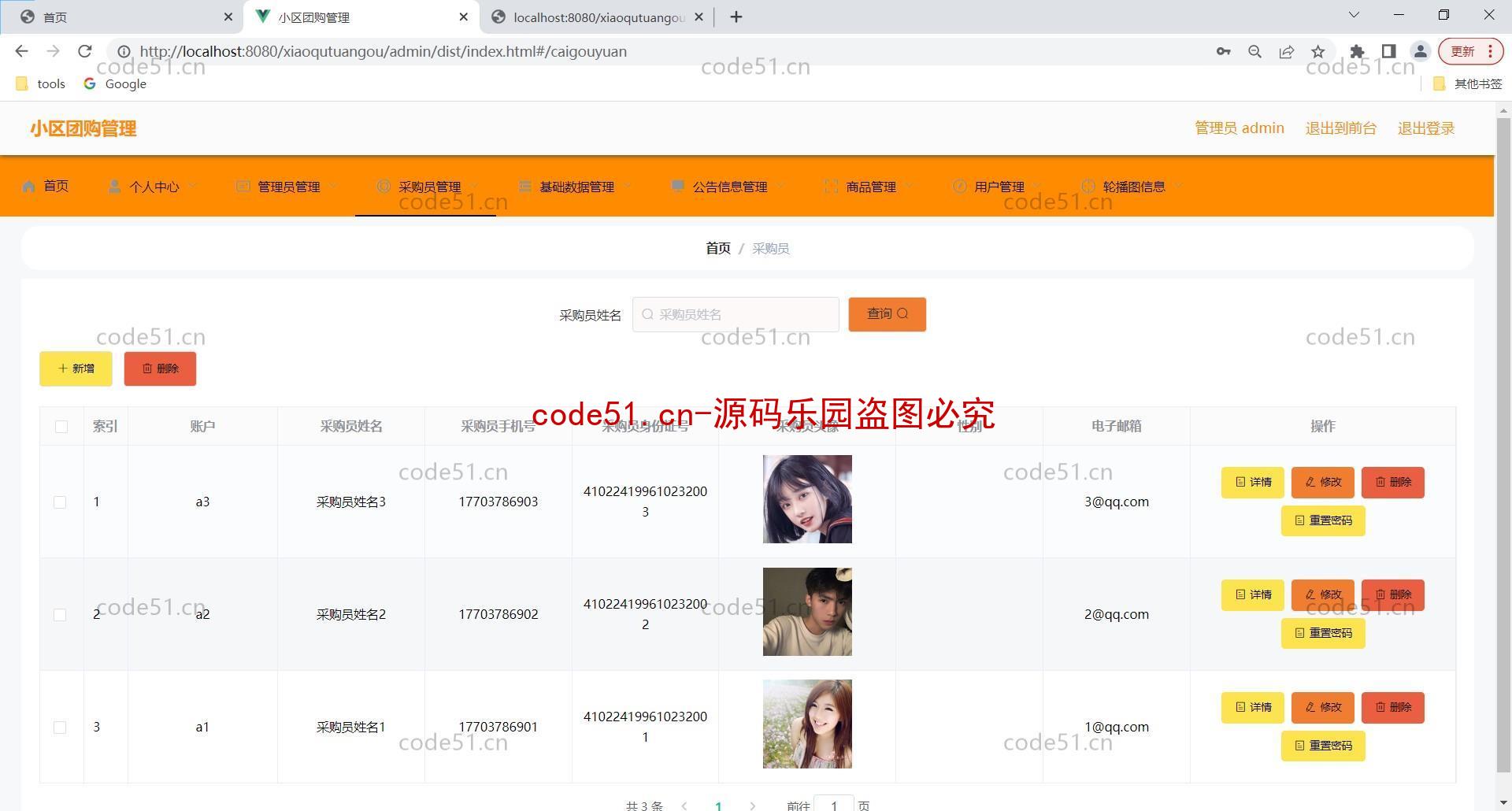
Task: Toggle the browser side panel icon
Action: 1388,52
